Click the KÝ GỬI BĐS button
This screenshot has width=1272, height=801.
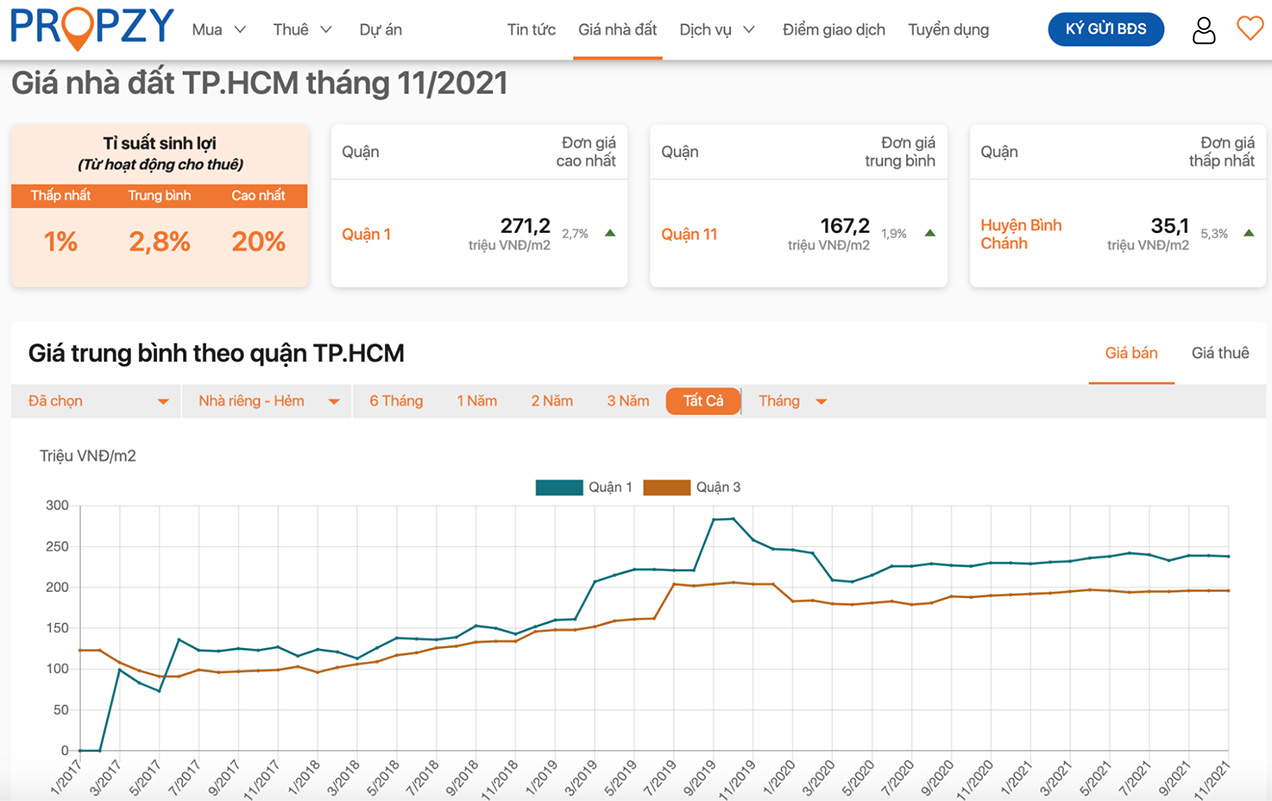(x=1105, y=29)
